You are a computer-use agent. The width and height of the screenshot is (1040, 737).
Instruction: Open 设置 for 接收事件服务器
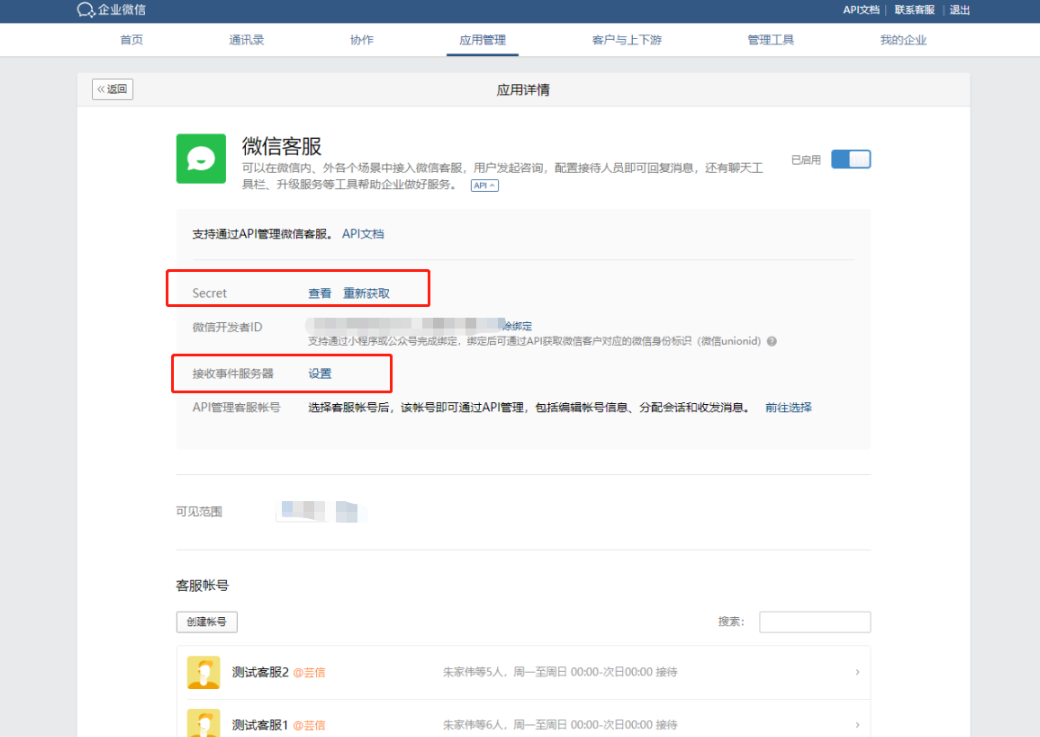319,374
